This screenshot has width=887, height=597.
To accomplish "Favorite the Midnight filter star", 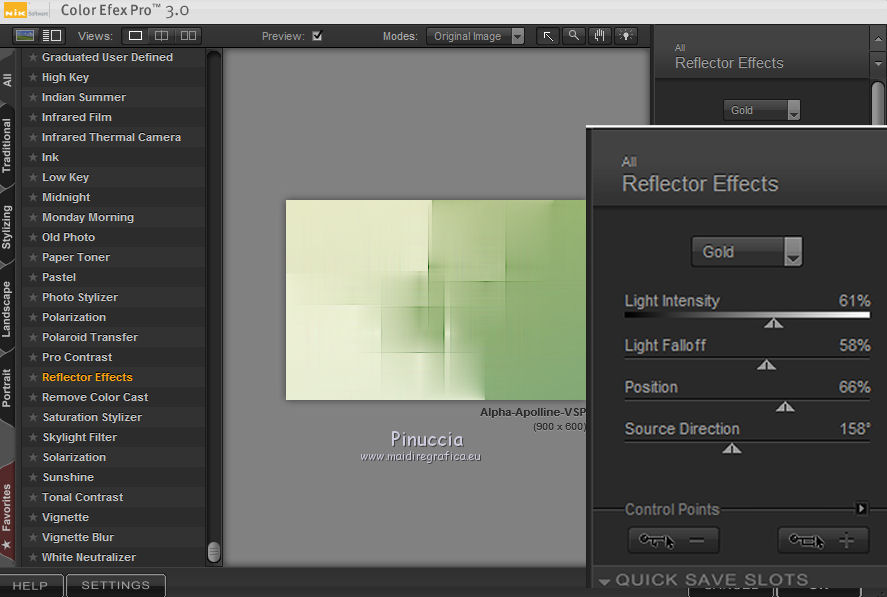I will point(33,197).
